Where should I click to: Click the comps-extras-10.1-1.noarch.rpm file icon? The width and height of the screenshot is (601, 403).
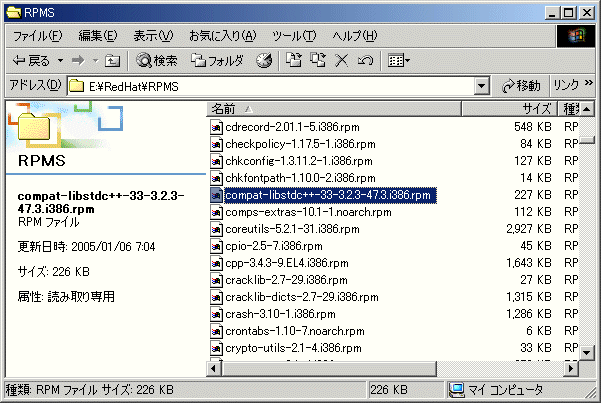216,212
